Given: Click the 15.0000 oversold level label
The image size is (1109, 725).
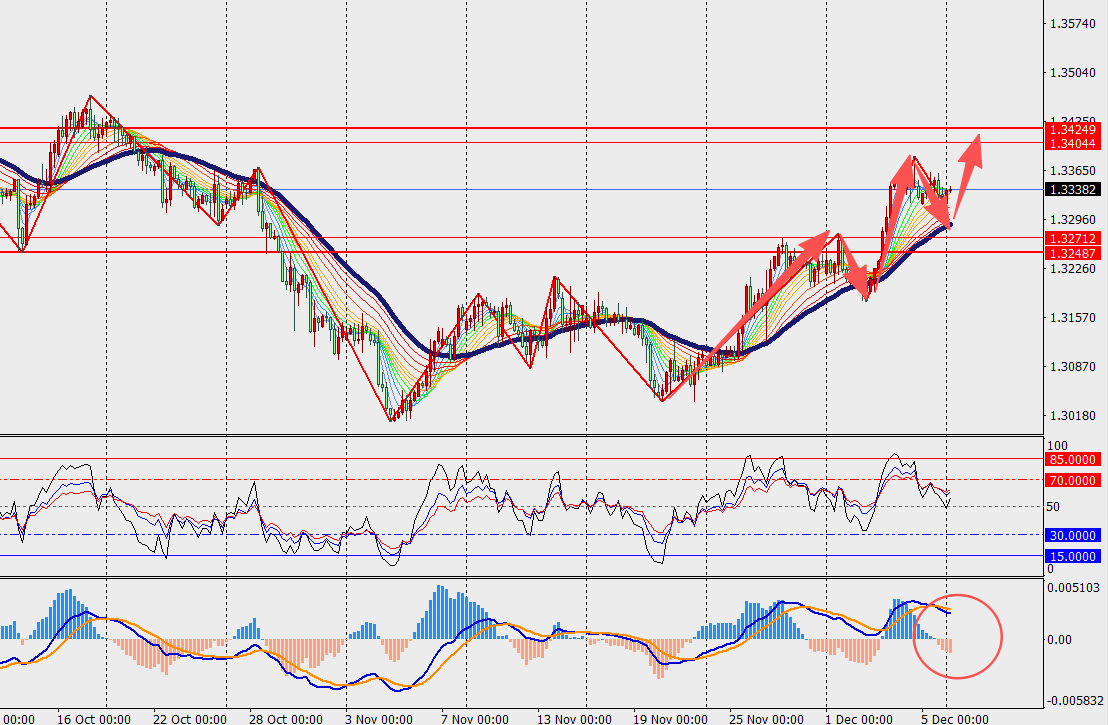Looking at the screenshot, I should point(1072,556).
